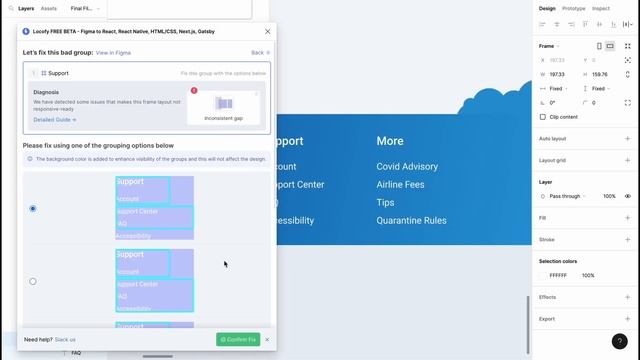Open the Inspect tab

click(601, 8)
